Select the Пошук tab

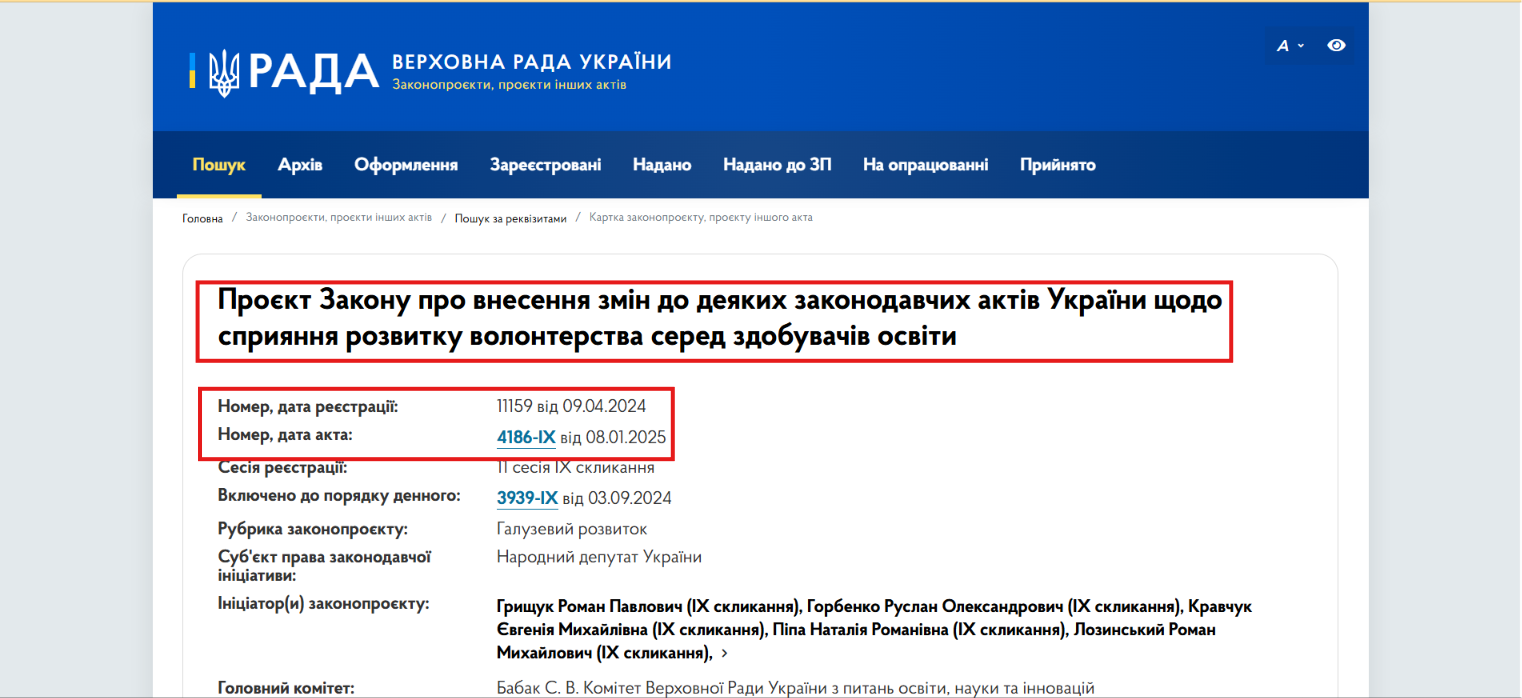(x=219, y=165)
